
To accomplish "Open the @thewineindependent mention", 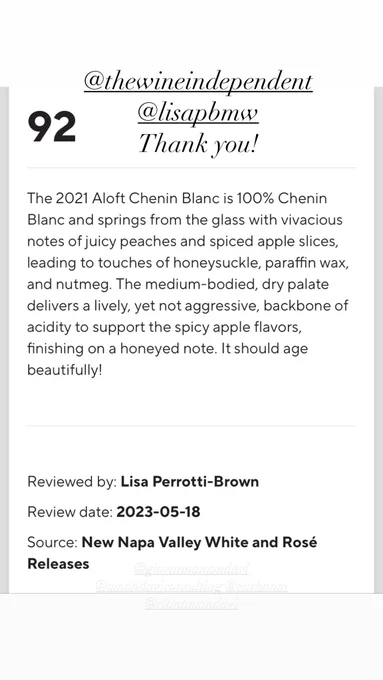I will pyautogui.click(x=198, y=82).
